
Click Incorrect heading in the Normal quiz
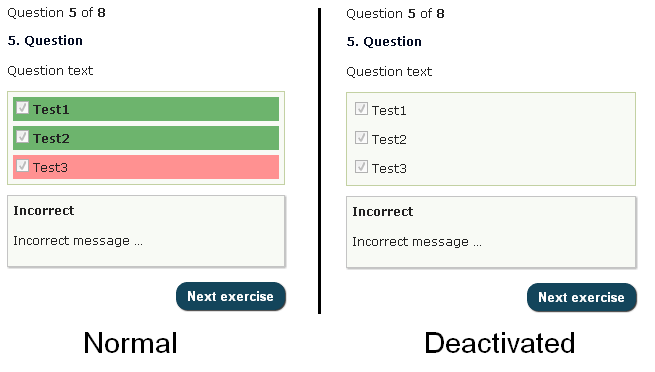(43, 210)
